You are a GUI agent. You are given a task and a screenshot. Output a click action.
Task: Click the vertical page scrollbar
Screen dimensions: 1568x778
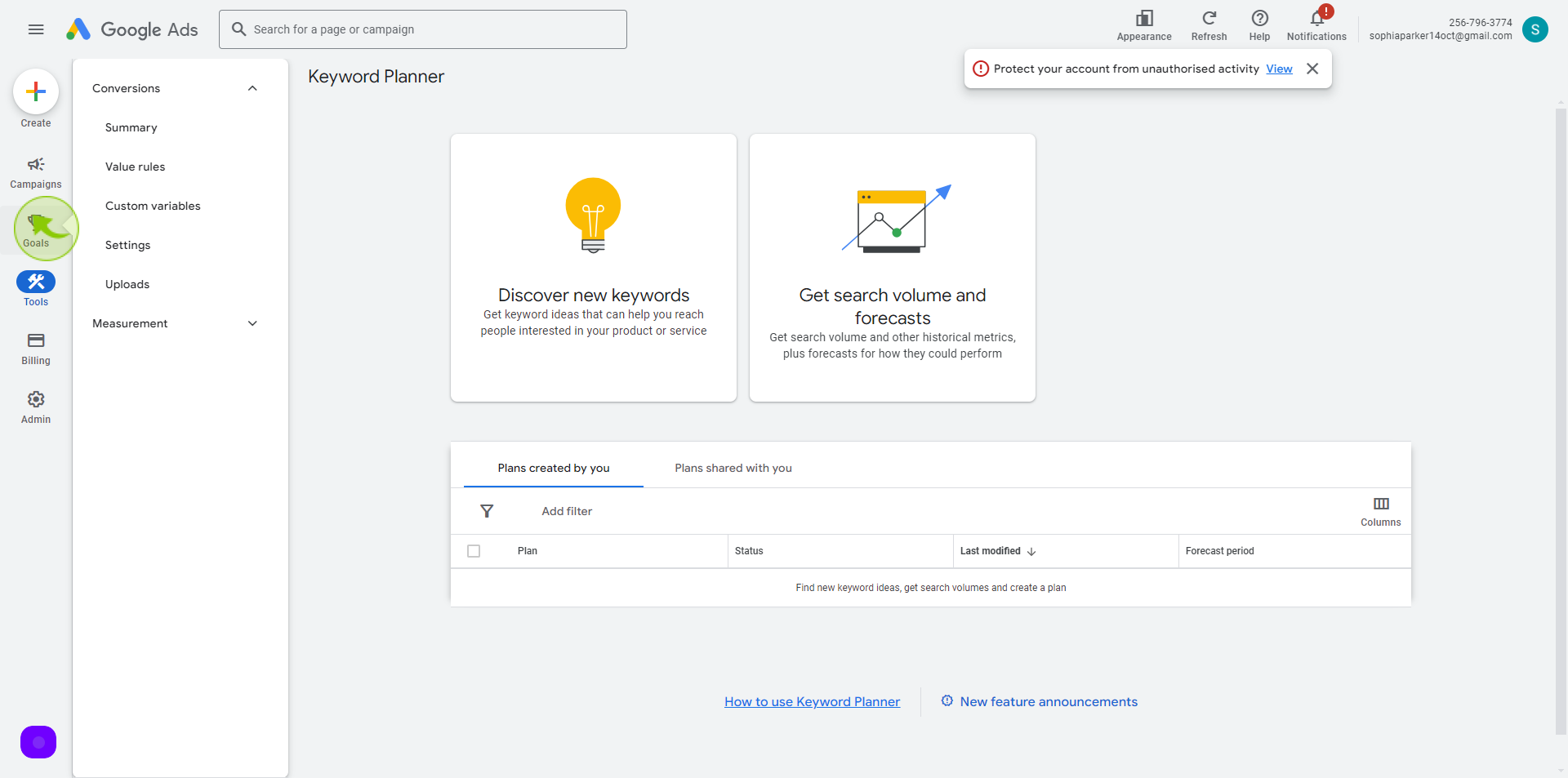[x=1561, y=420]
